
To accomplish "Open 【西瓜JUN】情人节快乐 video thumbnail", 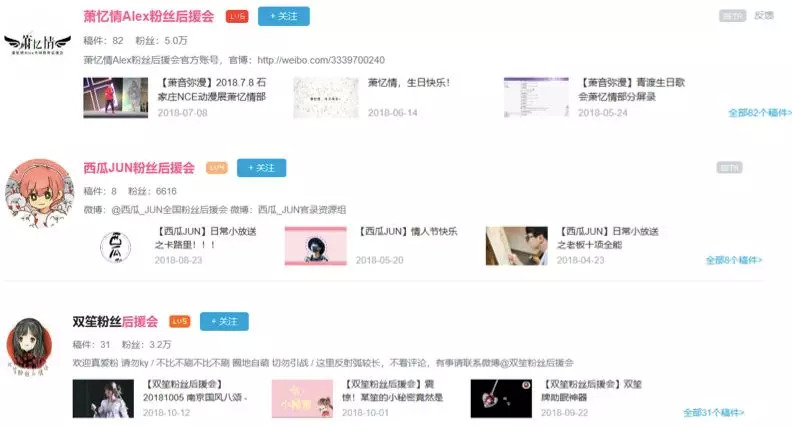I will click(x=316, y=246).
